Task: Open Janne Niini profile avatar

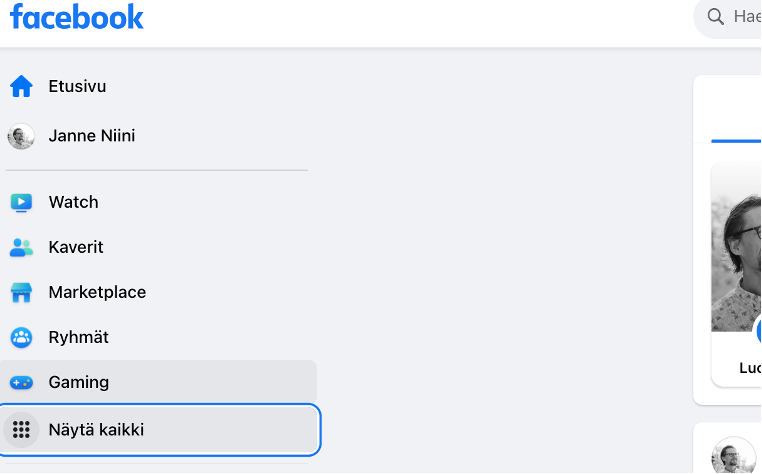Action: 21,136
